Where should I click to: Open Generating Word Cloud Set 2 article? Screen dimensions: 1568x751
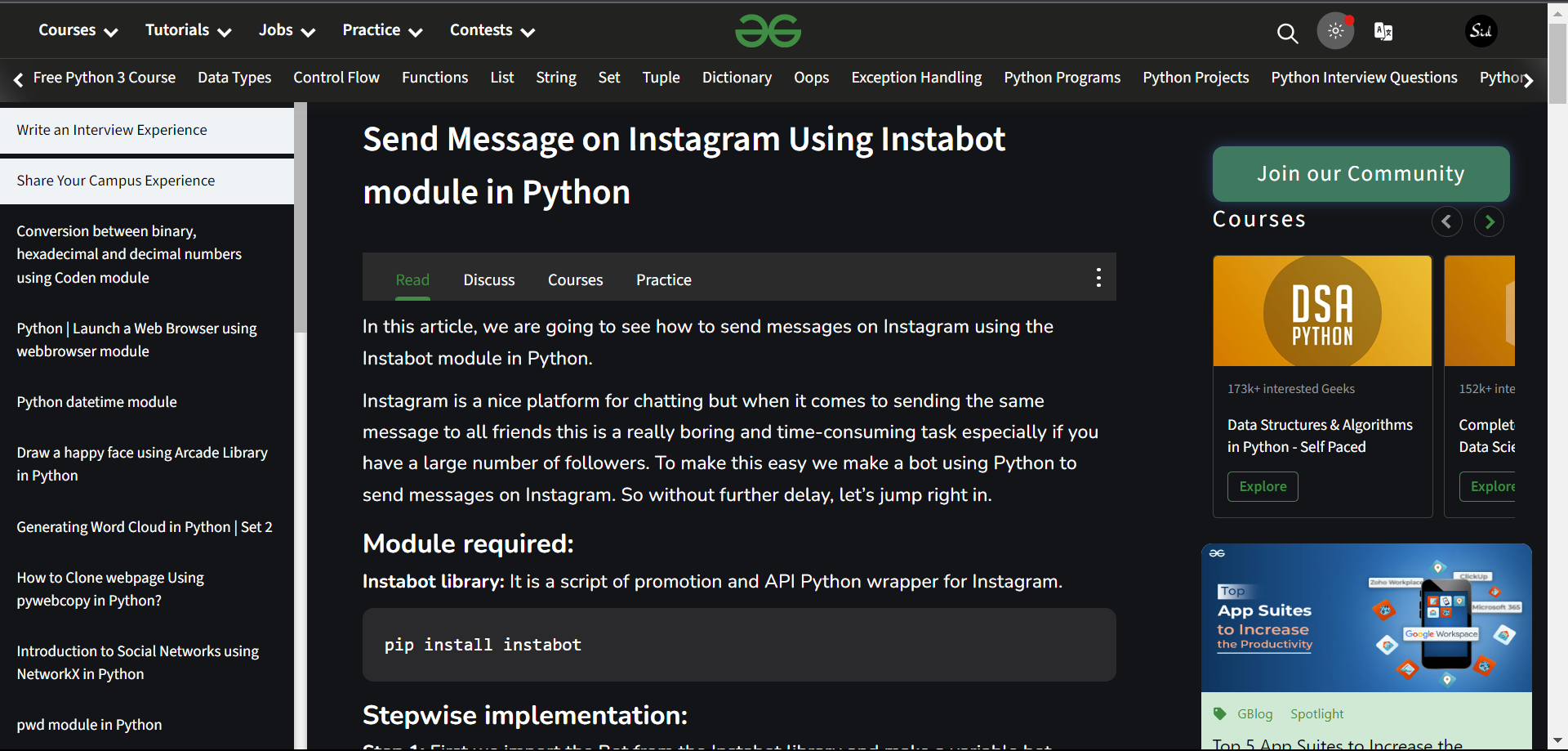tap(145, 527)
